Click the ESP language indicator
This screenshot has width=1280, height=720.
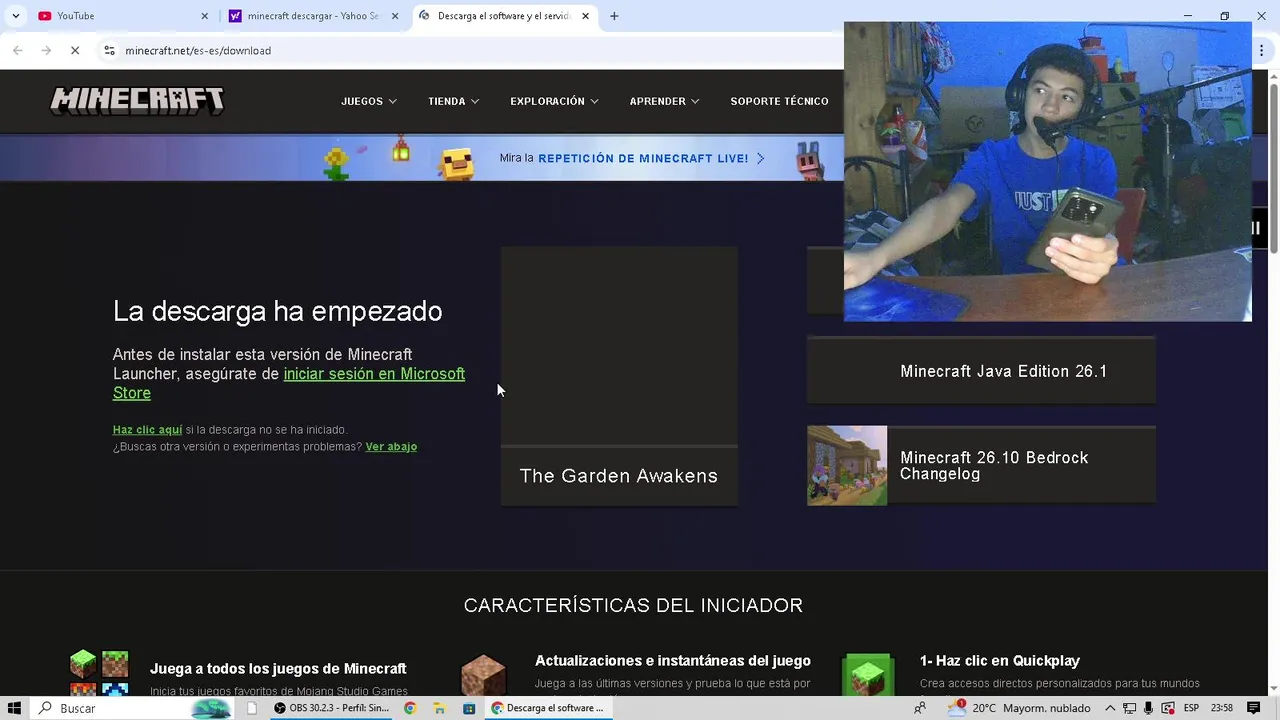1191,708
